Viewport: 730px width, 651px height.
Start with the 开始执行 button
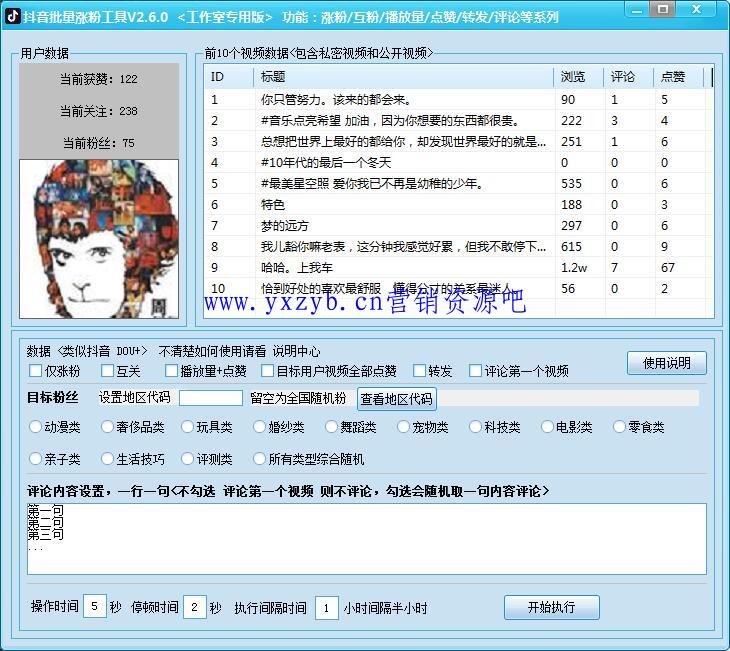pyautogui.click(x=552, y=607)
